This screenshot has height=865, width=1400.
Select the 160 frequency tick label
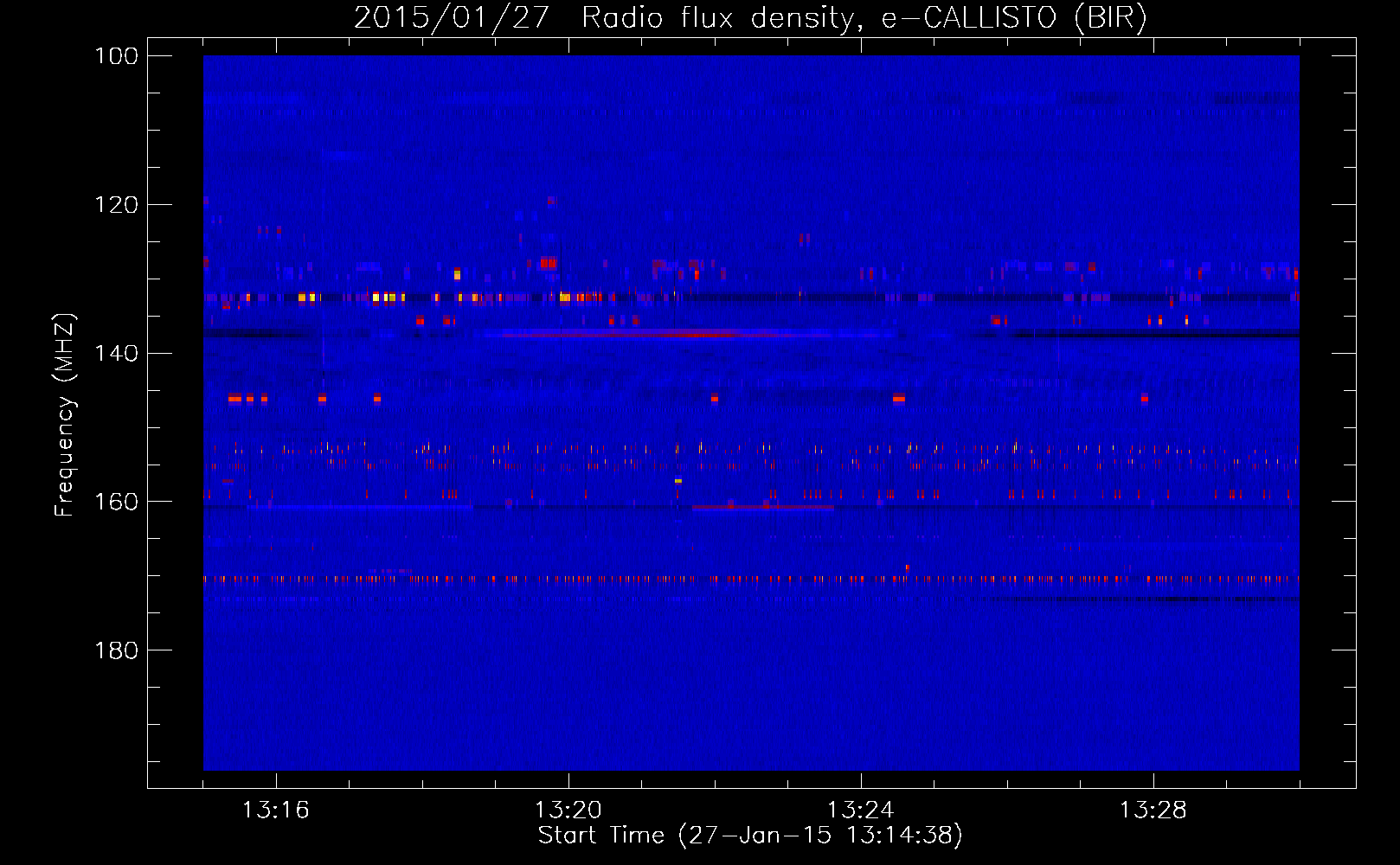pyautogui.click(x=117, y=502)
